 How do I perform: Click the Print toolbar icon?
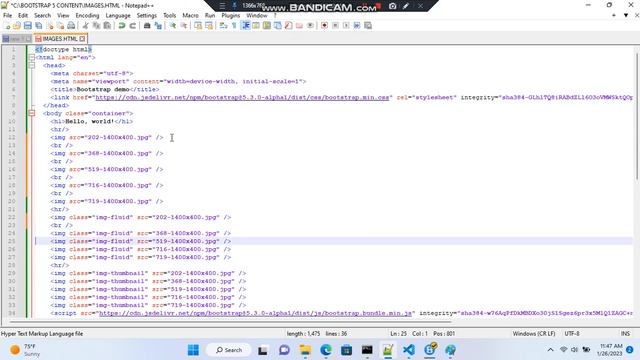[x=71, y=26]
